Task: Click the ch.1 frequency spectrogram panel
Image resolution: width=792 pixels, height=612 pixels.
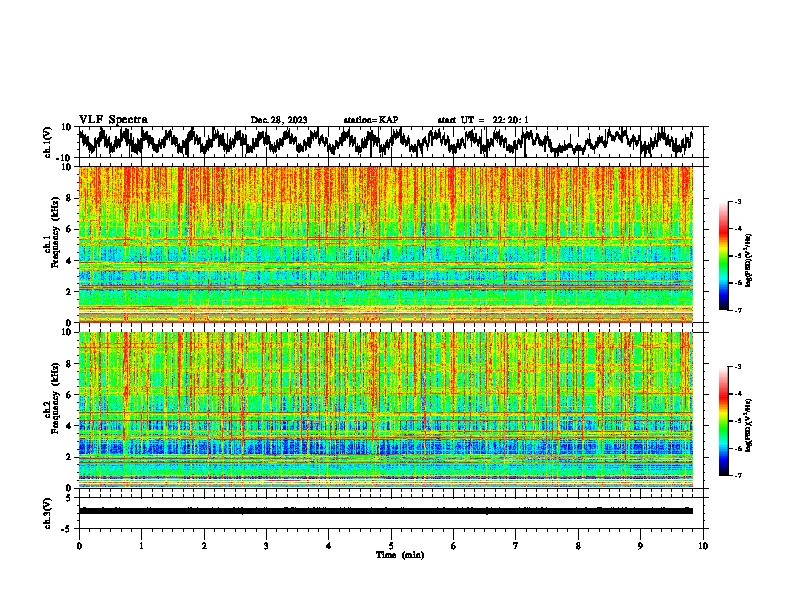Action: pyautogui.click(x=386, y=244)
